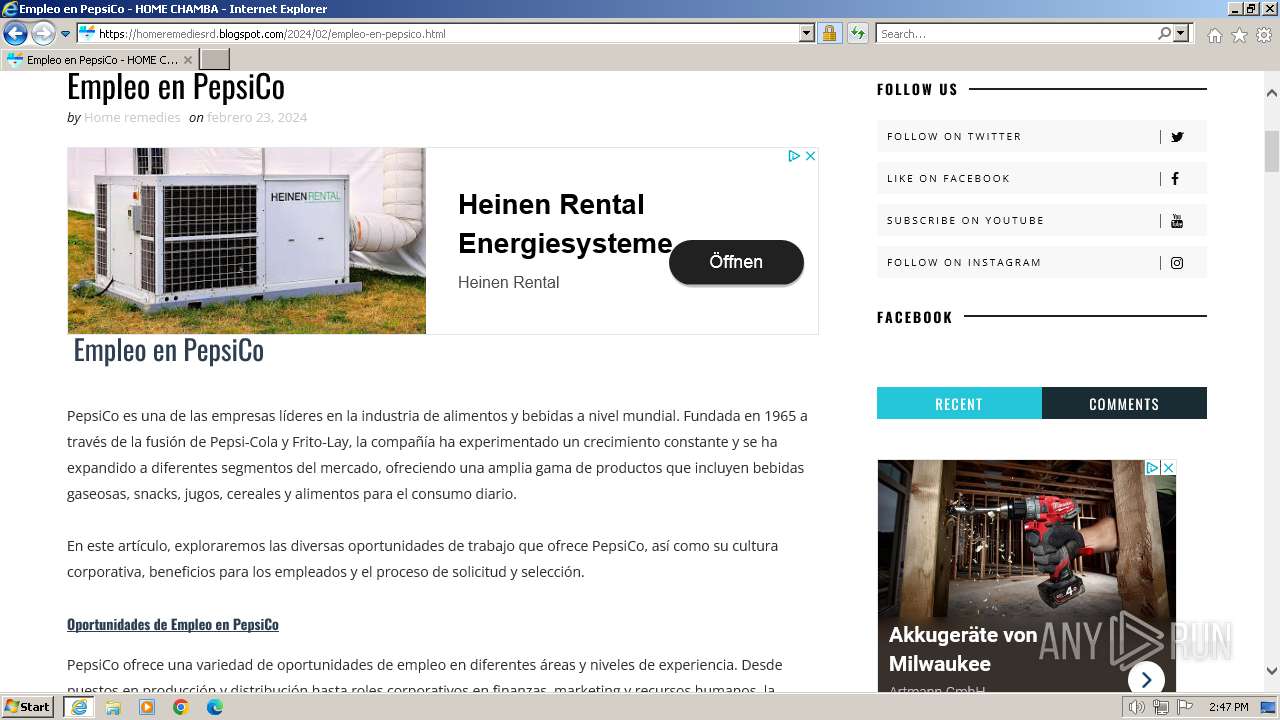
Task: Open File Explorer taskbar folder icon
Action: click(x=113, y=707)
